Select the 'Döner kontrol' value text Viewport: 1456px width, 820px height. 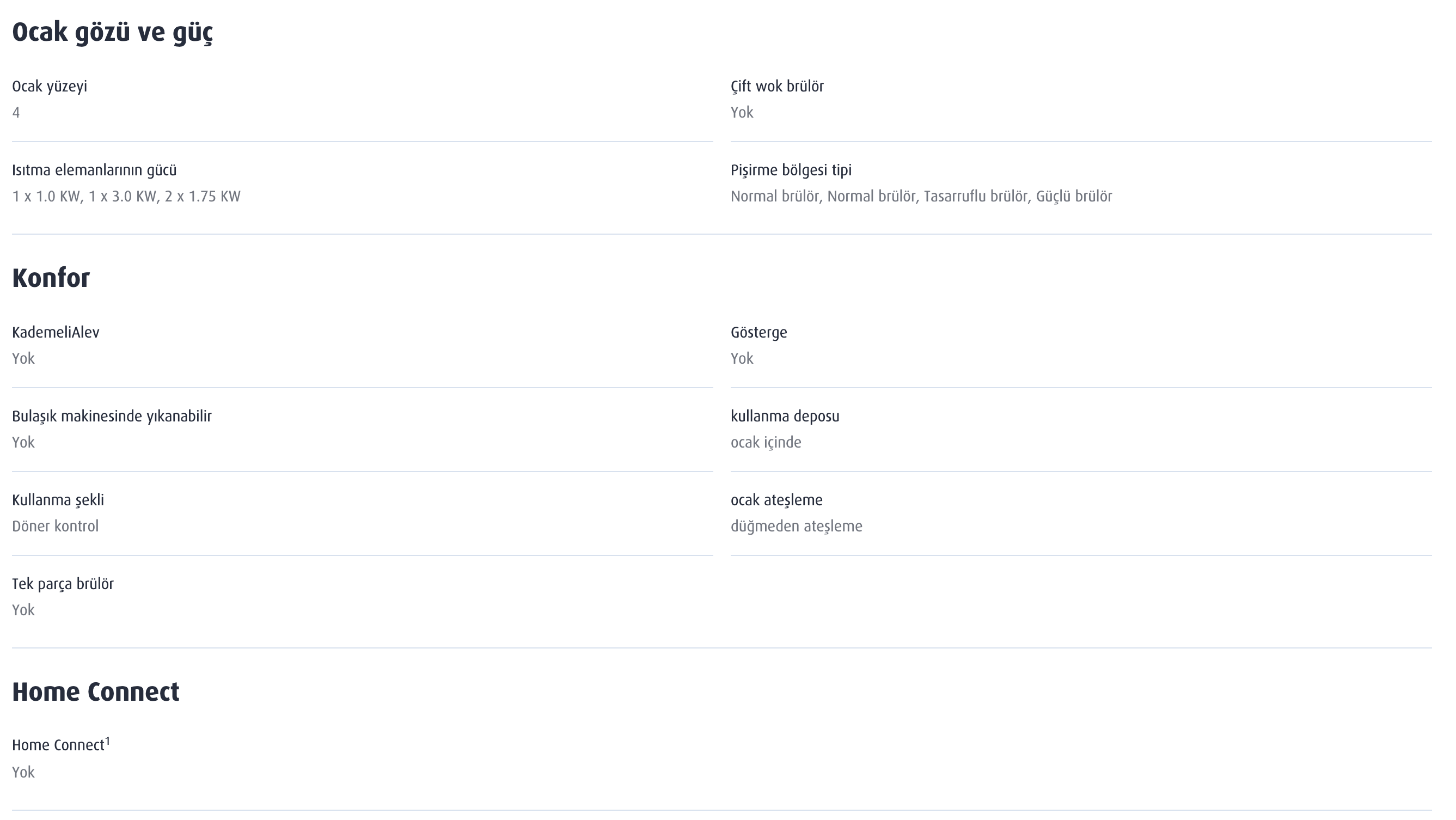(56, 526)
